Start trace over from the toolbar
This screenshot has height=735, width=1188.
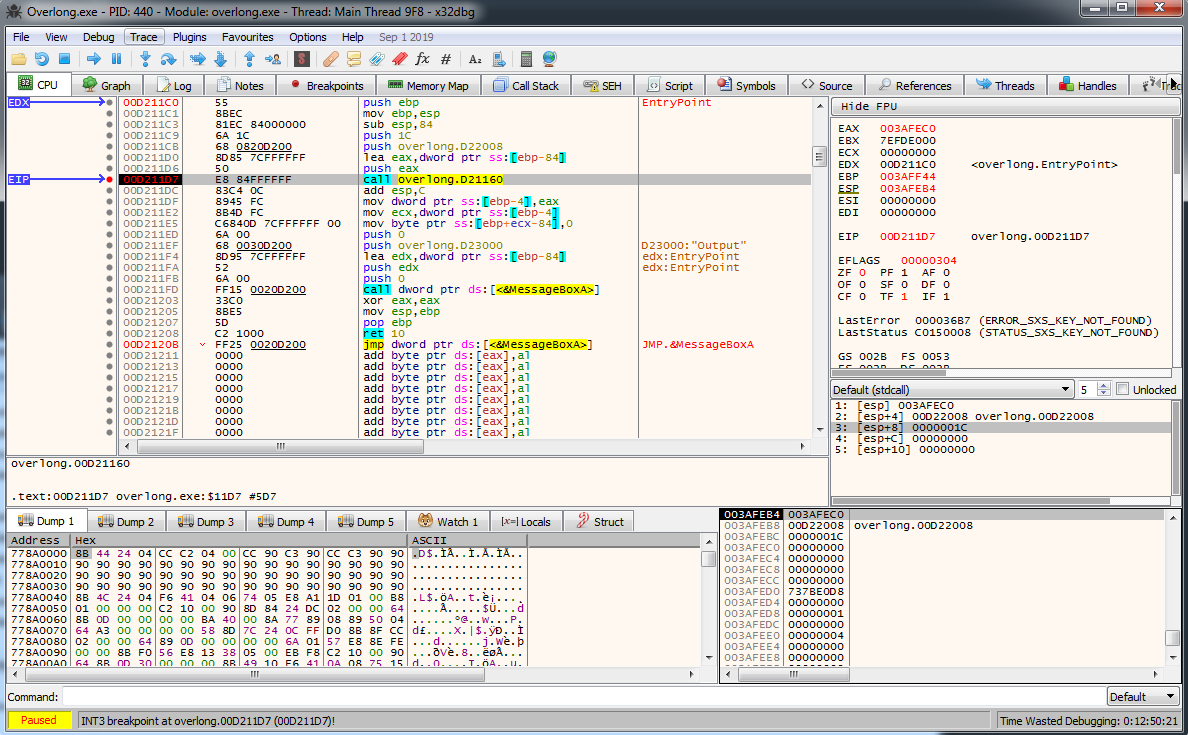click(x=220, y=59)
